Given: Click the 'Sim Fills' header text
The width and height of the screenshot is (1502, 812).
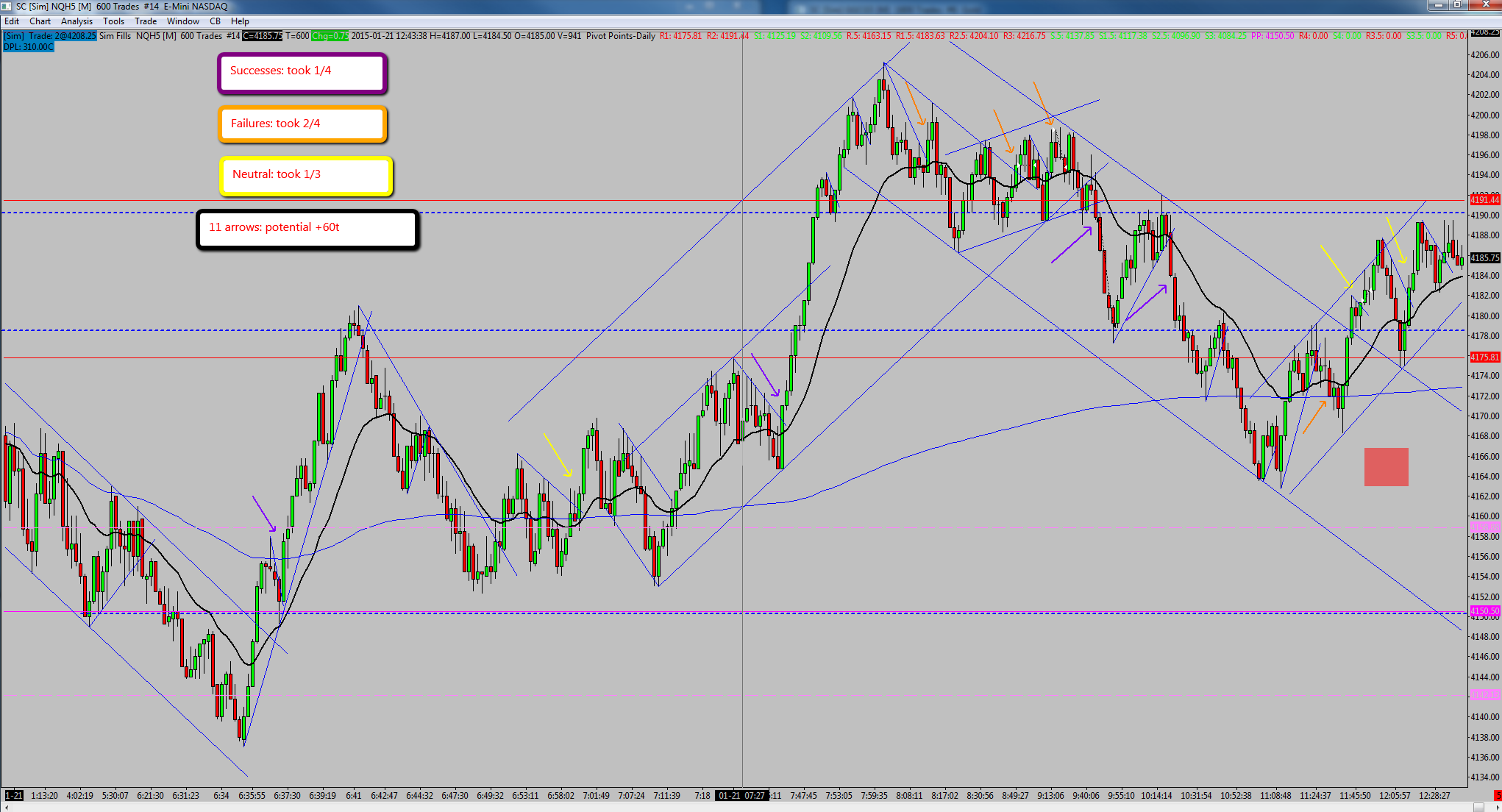Looking at the screenshot, I should click(x=115, y=36).
